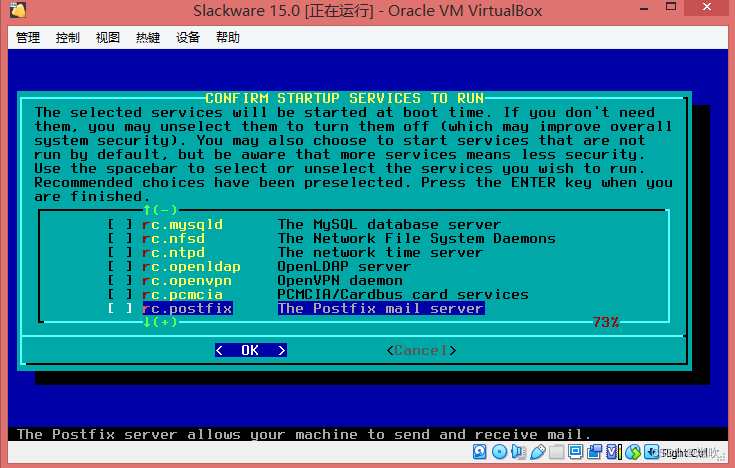This screenshot has height=468, width=735.
Task: Click the mouse integration green arrow icon
Action: [x=633, y=452]
